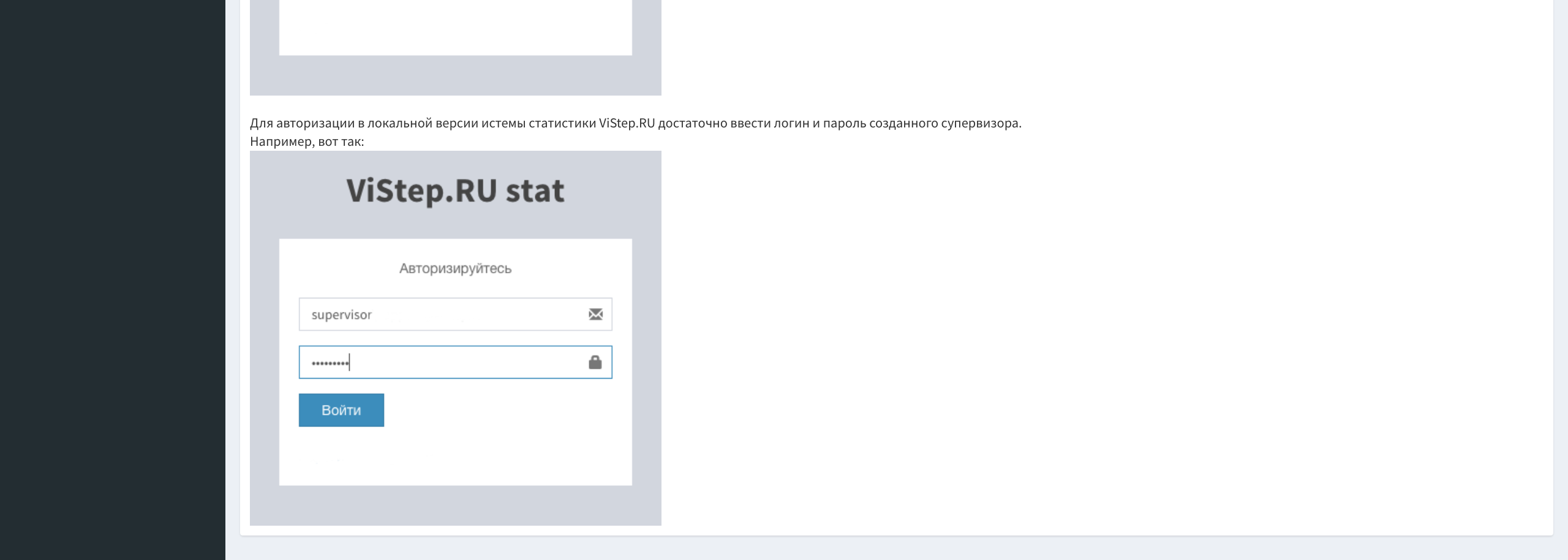Click the Авторизируйтесь label
This screenshot has width=1568, height=560.
coord(455,268)
